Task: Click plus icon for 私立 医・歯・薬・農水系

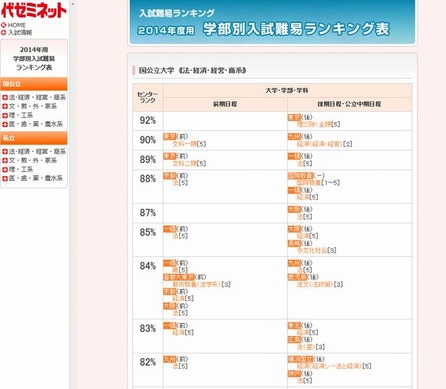Action: click(5, 179)
